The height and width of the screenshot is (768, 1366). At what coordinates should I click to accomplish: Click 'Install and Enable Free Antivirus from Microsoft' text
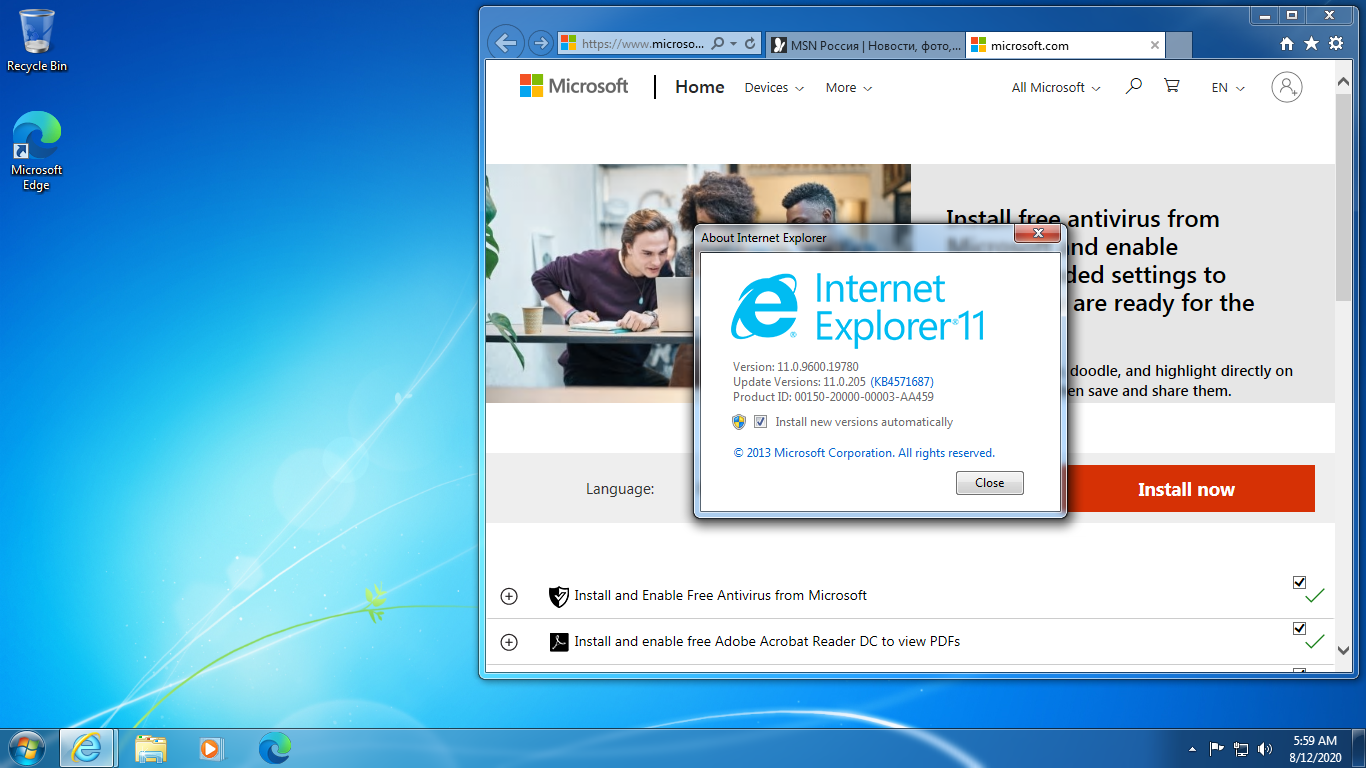(x=720, y=595)
